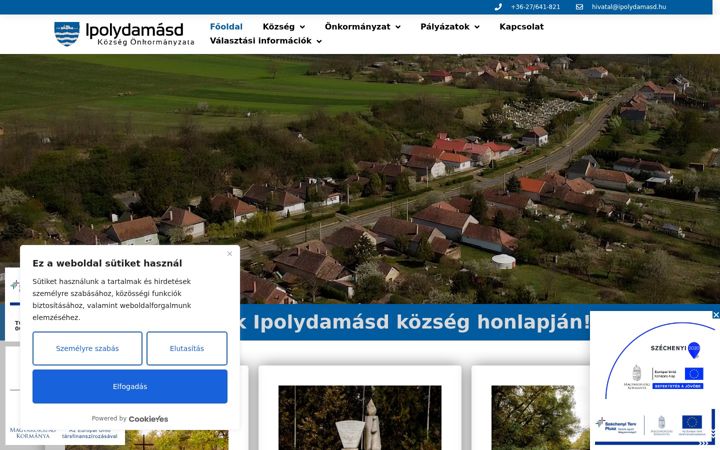This screenshot has width=720, height=450.
Task: Click the envelope email icon
Action: (579, 7)
